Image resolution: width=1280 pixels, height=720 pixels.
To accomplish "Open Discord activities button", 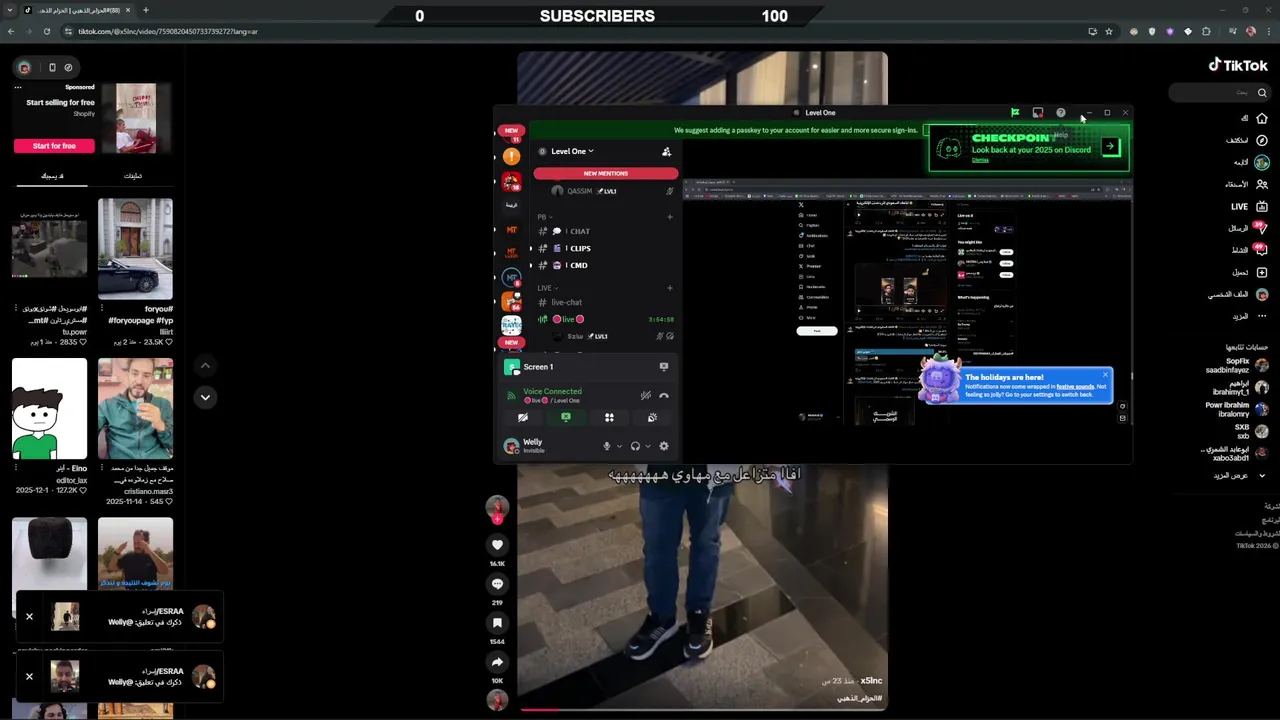I will tap(609, 418).
